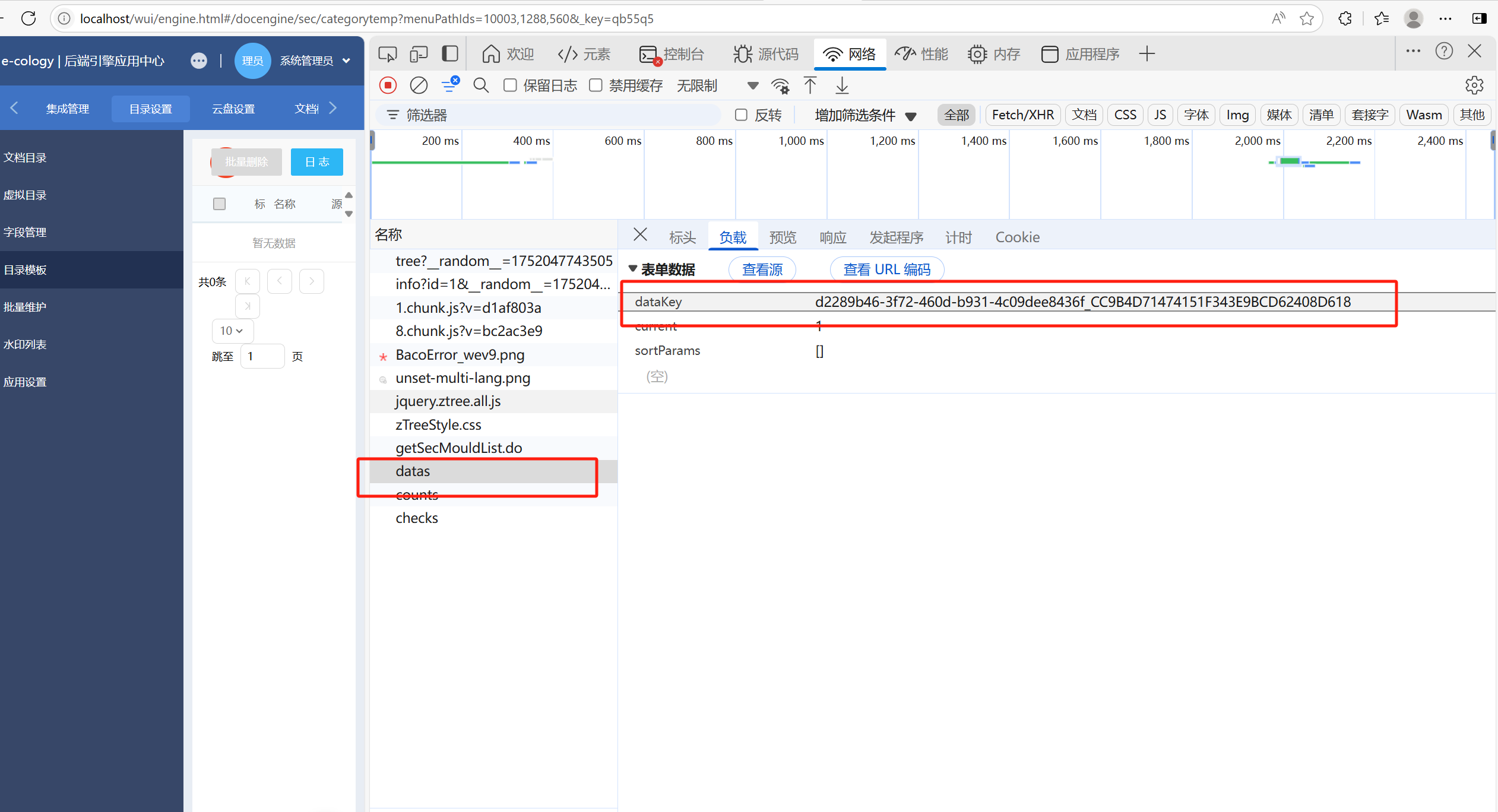Image resolution: width=1498 pixels, height=812 pixels.
Task: Enable the 禁用缓存 checkbox
Action: click(596, 85)
